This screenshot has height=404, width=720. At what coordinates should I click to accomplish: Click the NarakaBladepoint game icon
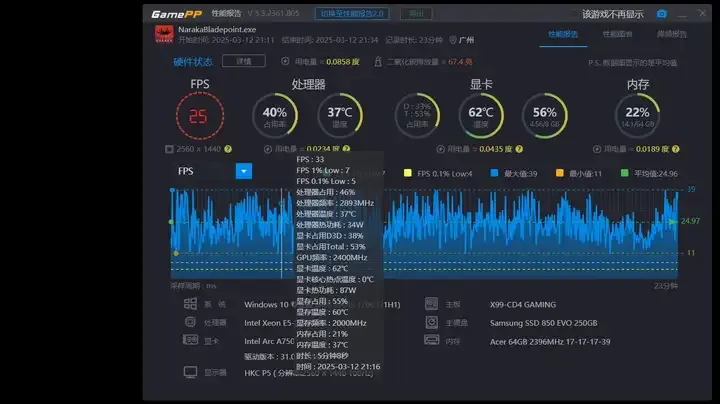pyautogui.click(x=164, y=34)
